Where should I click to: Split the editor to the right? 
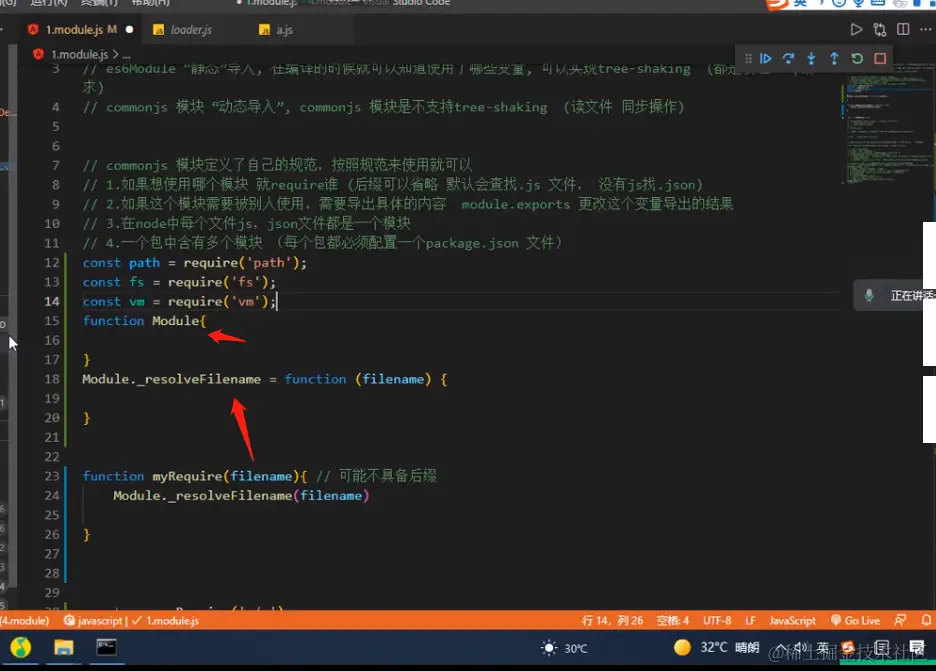coord(903,29)
